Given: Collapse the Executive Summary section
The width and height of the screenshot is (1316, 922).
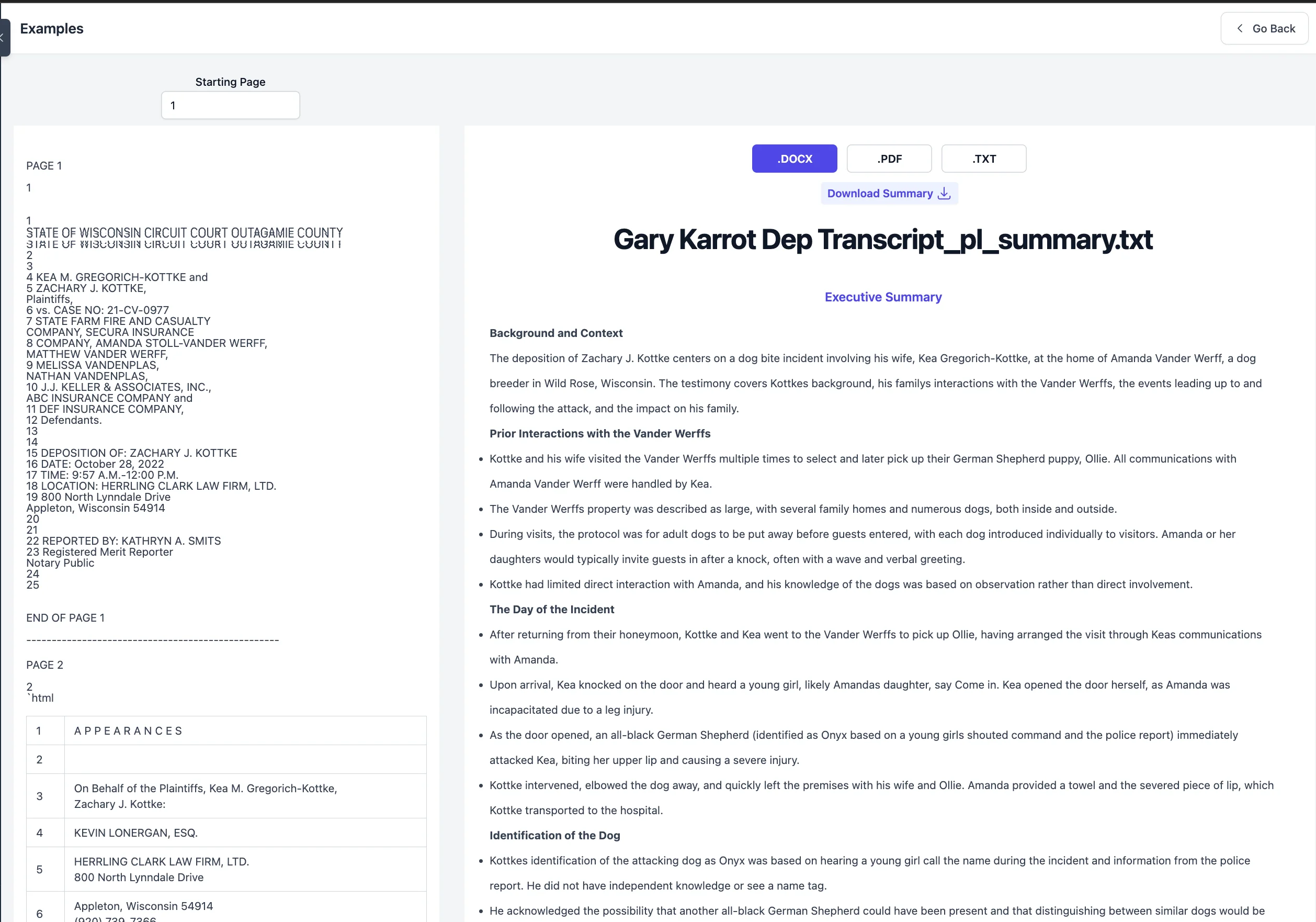Looking at the screenshot, I should click(883, 297).
